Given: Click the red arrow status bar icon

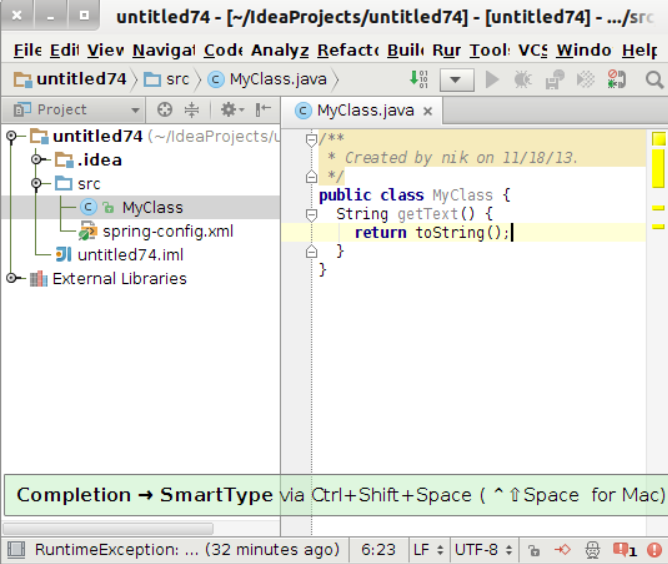Looking at the screenshot, I should pyautogui.click(x=562, y=550).
